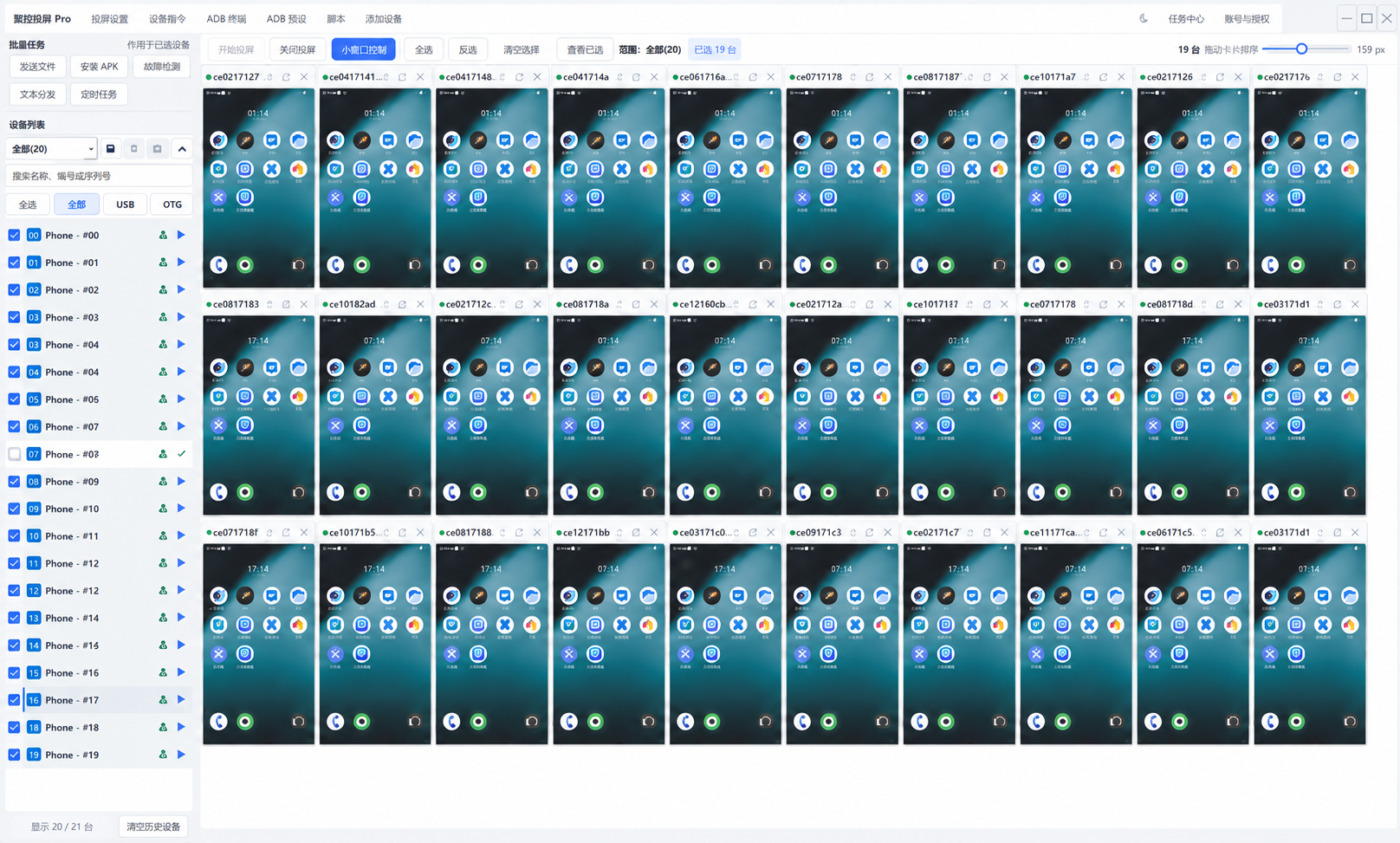This screenshot has height=843, width=1400.
Task: Click the 发送文件 button
Action: tap(37, 67)
